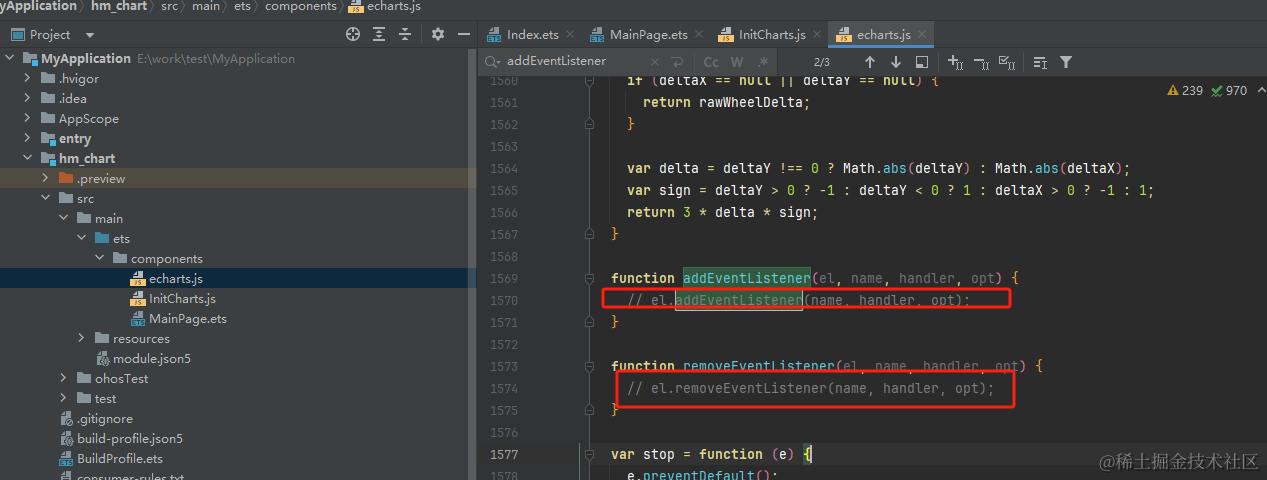Click the new line icon in find bar
1267x480 pixels.
point(679,61)
